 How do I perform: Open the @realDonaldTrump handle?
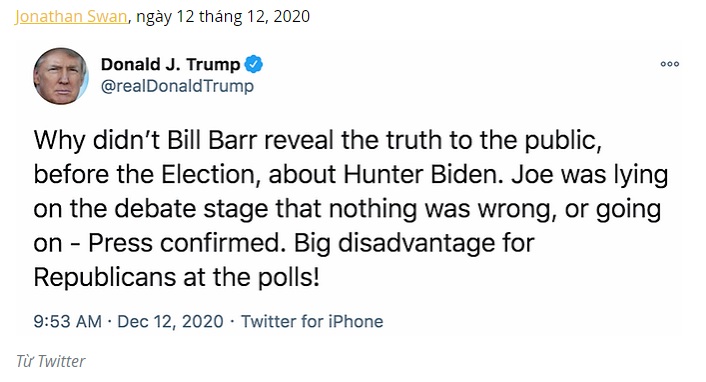click(177, 86)
